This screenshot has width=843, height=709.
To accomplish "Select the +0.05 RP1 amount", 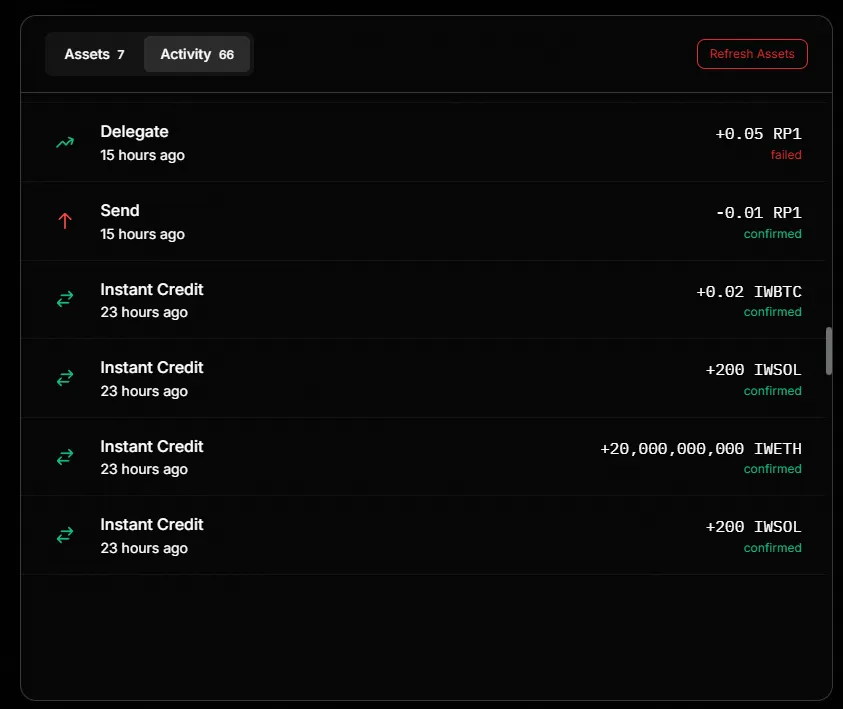I will click(758, 133).
